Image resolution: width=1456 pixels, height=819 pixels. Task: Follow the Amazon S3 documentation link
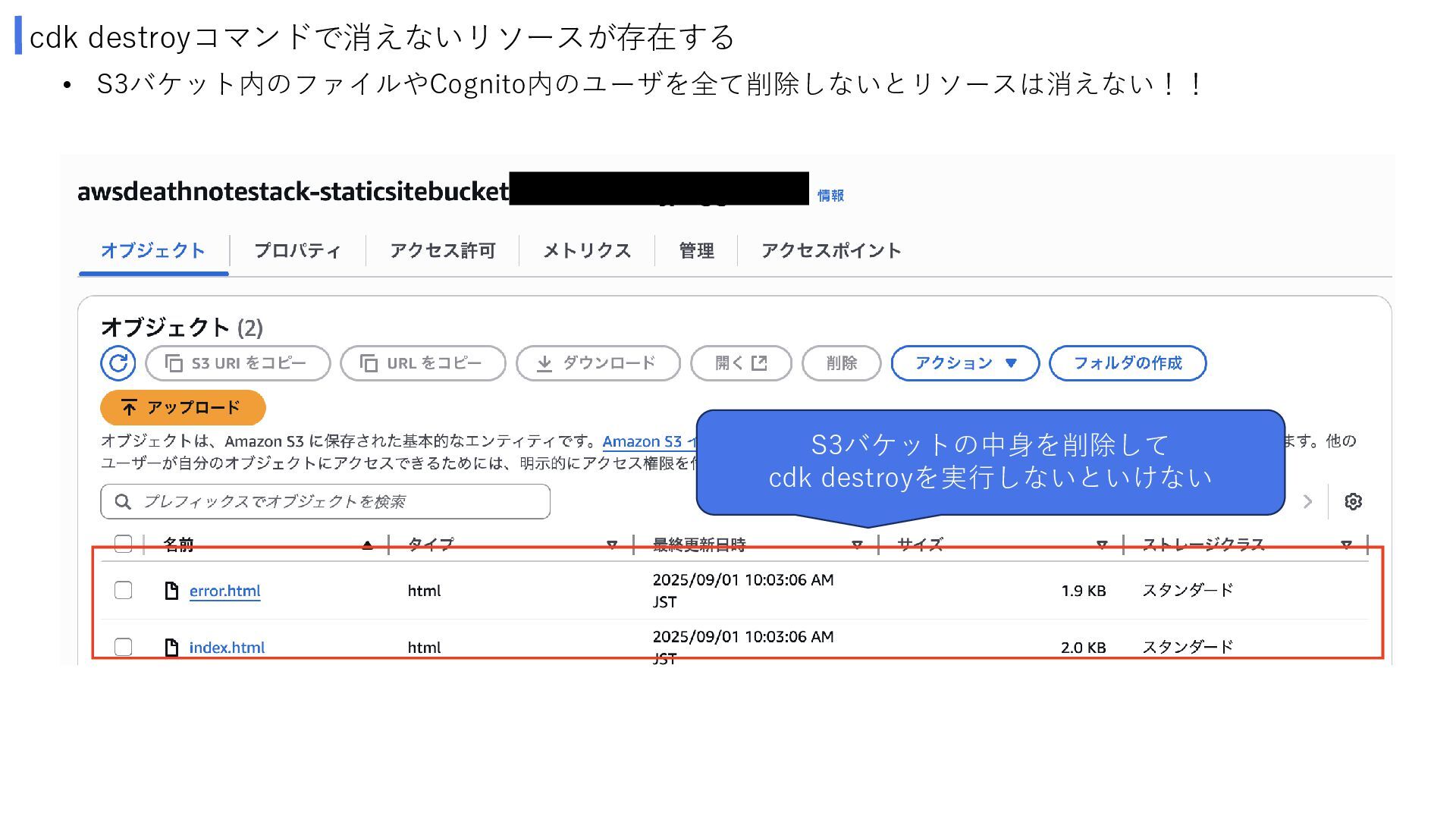pos(649,441)
